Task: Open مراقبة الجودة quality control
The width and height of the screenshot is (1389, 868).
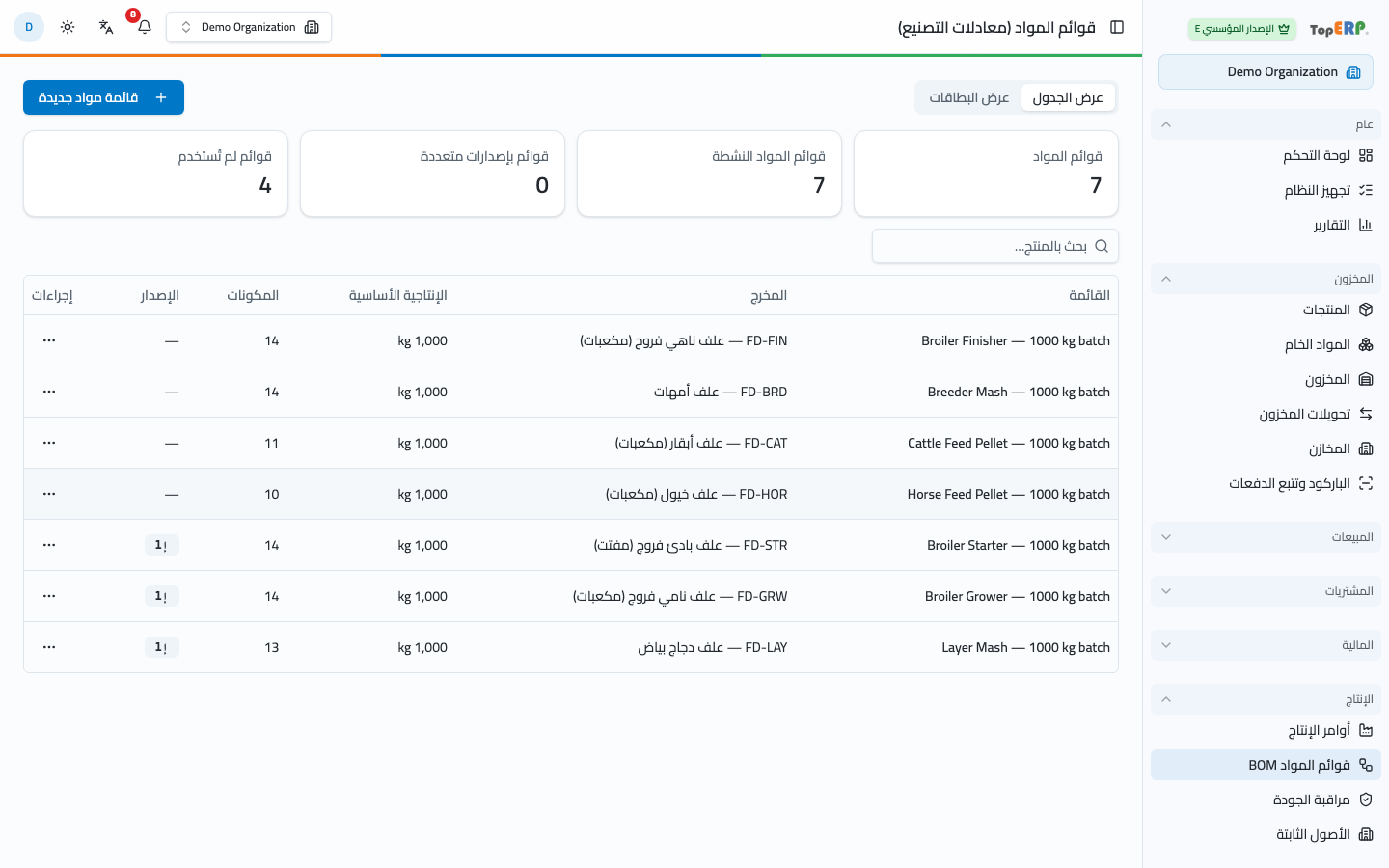Action: click(x=1266, y=800)
